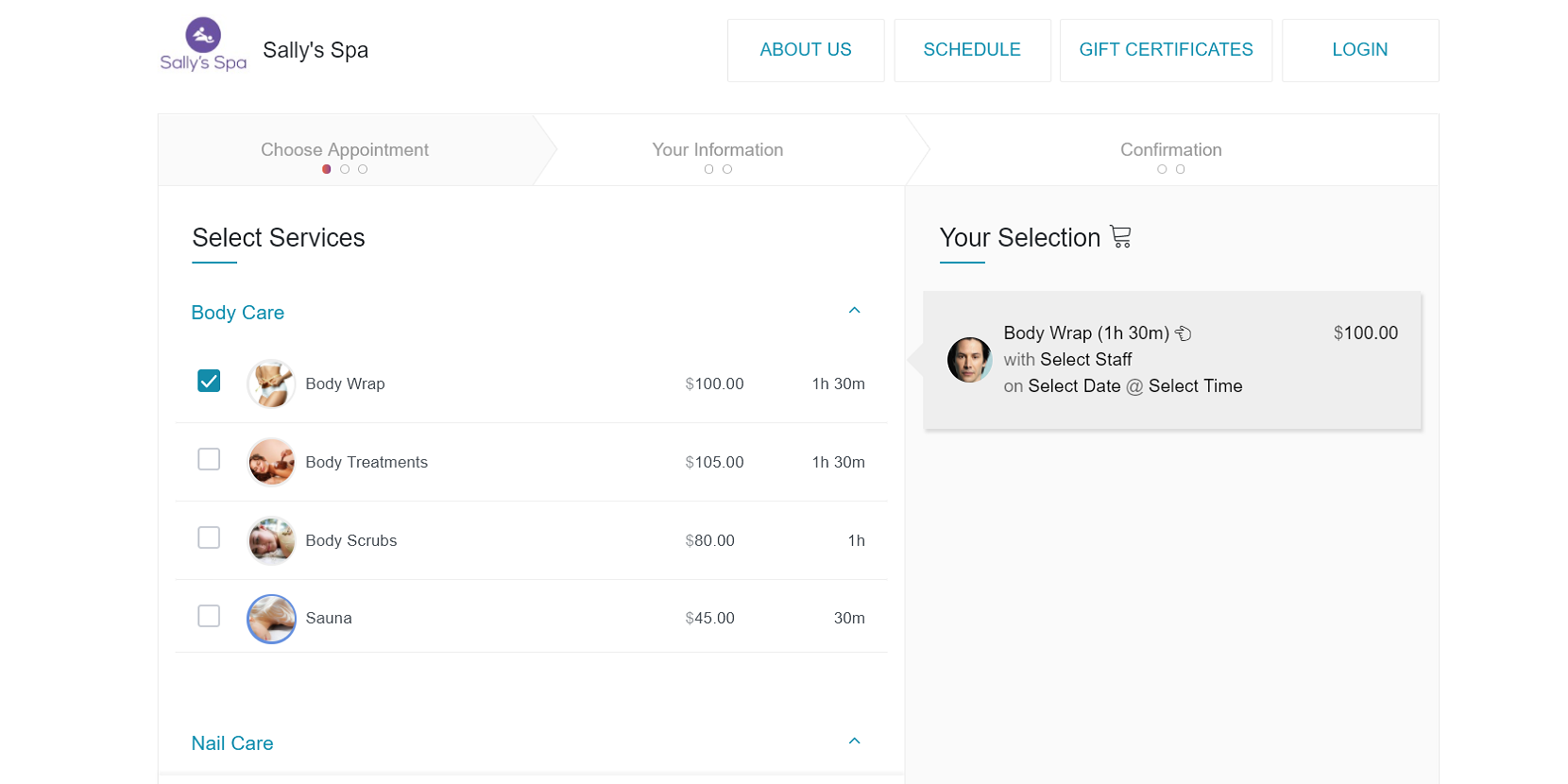
Task: Uncheck the Body Wrap checkbox
Action: point(209,381)
